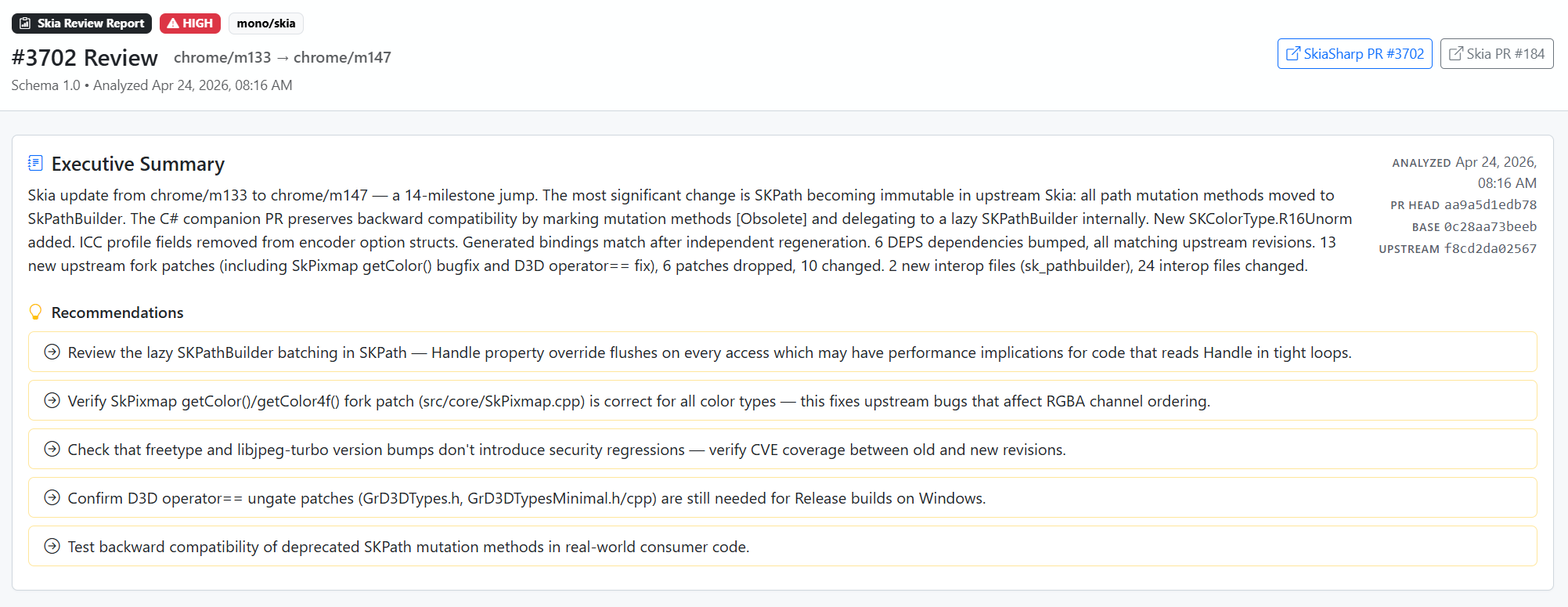Click 'Review the lazy SKPathBuilder batching' recommendation text
The image size is (1568, 607).
tap(709, 352)
